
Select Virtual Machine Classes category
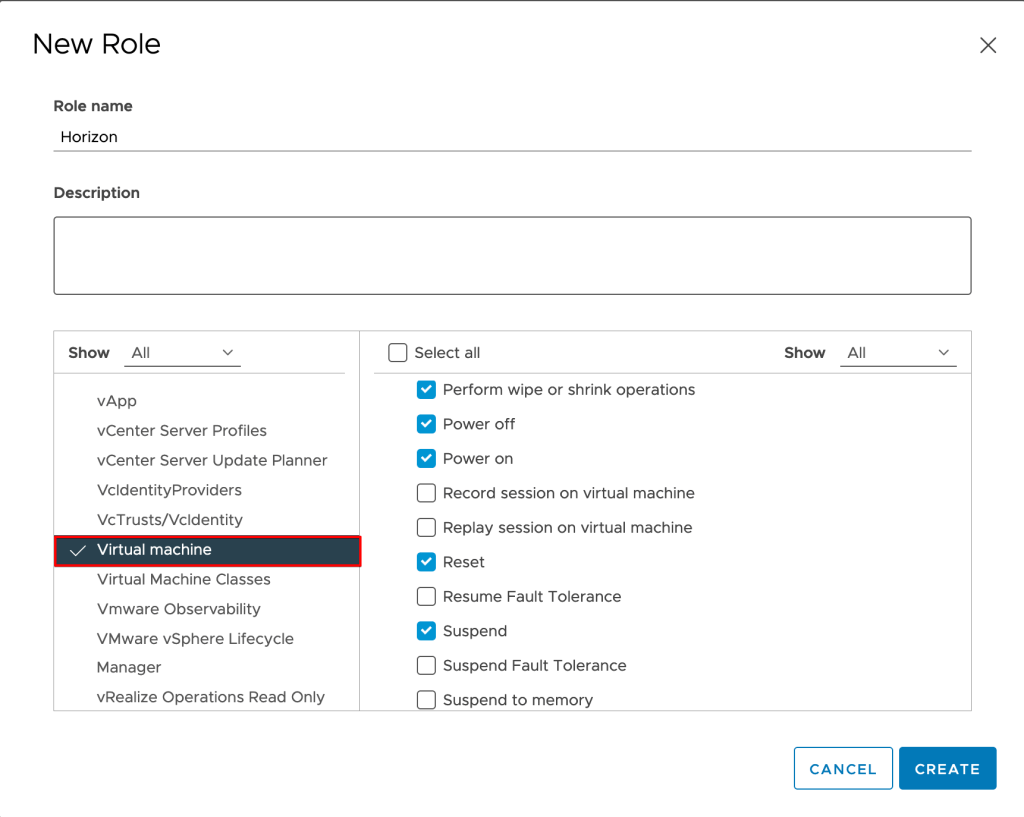tap(184, 579)
